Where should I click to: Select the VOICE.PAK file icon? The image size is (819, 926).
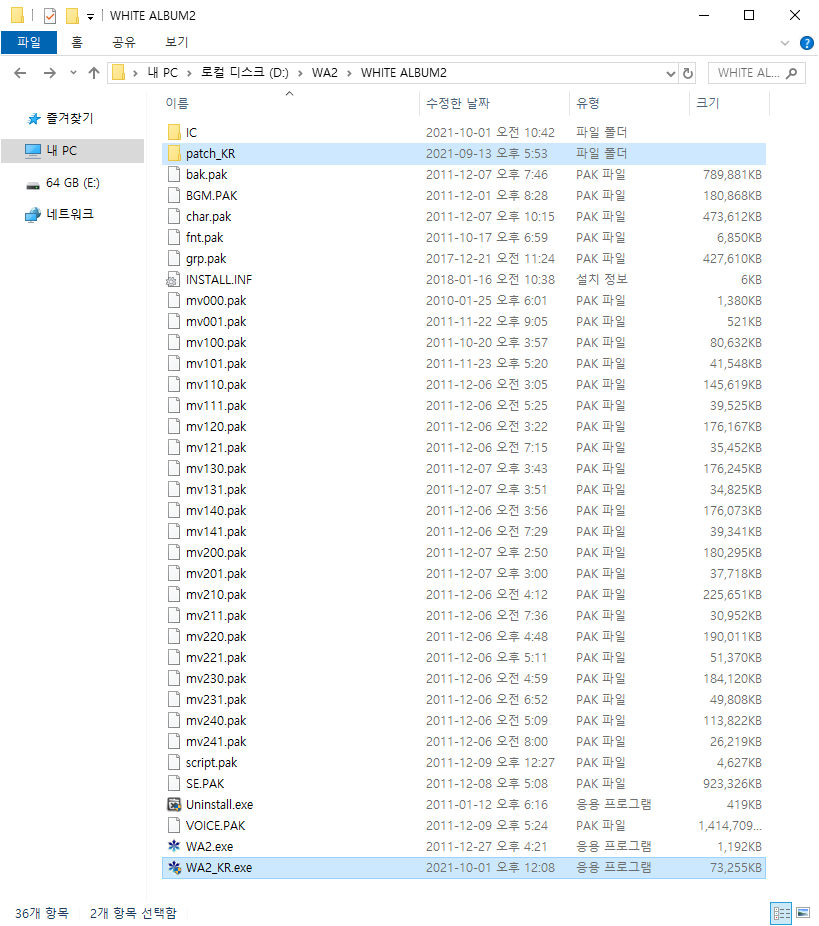[174, 825]
